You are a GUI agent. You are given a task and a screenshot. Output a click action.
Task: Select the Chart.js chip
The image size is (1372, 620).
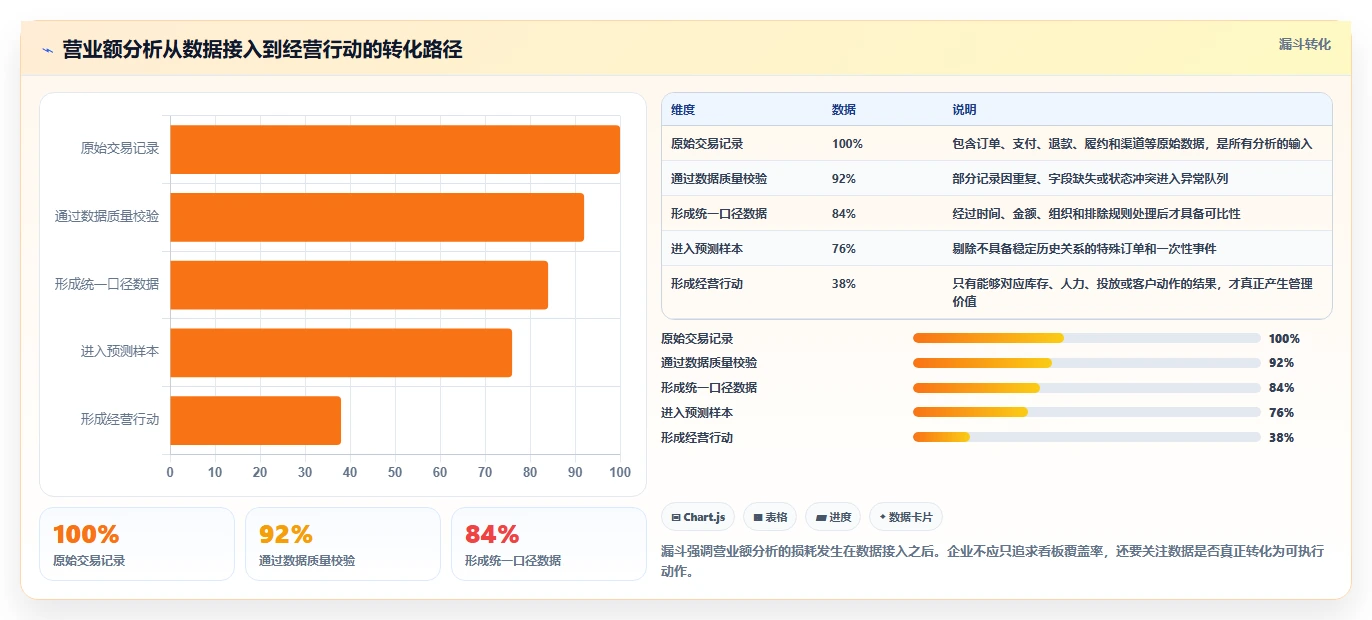click(698, 517)
